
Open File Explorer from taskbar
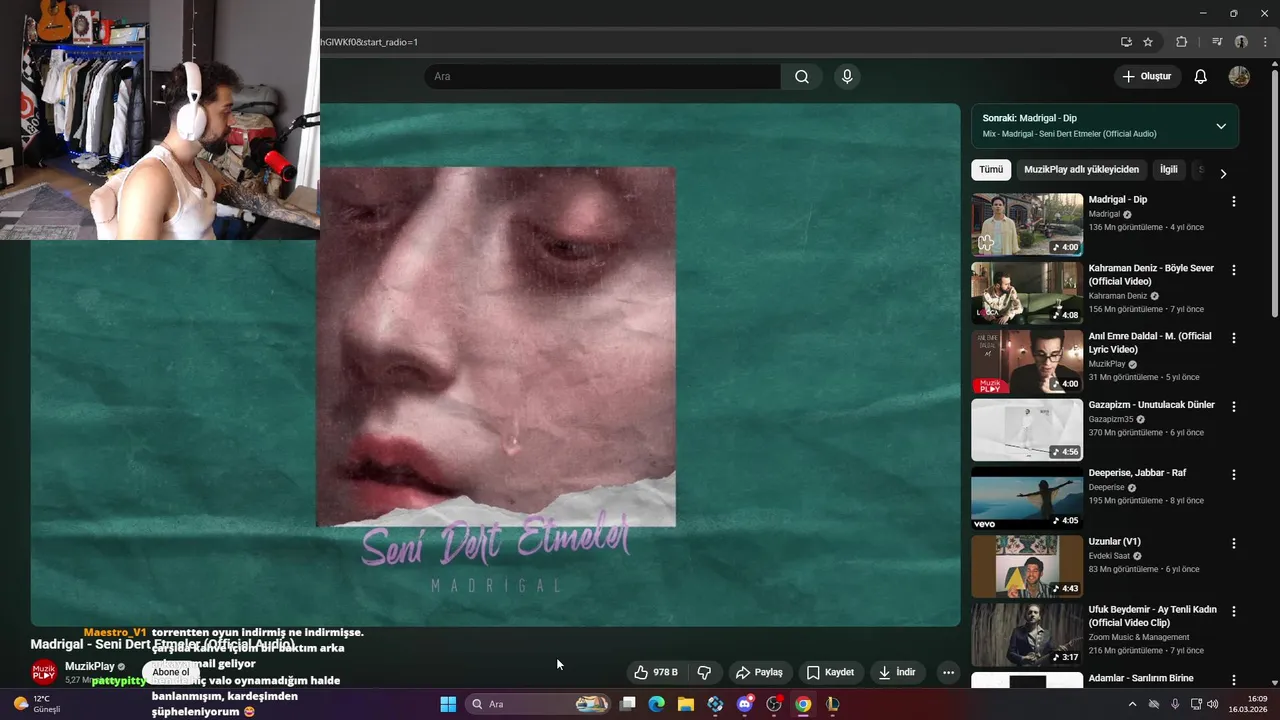[x=686, y=704]
